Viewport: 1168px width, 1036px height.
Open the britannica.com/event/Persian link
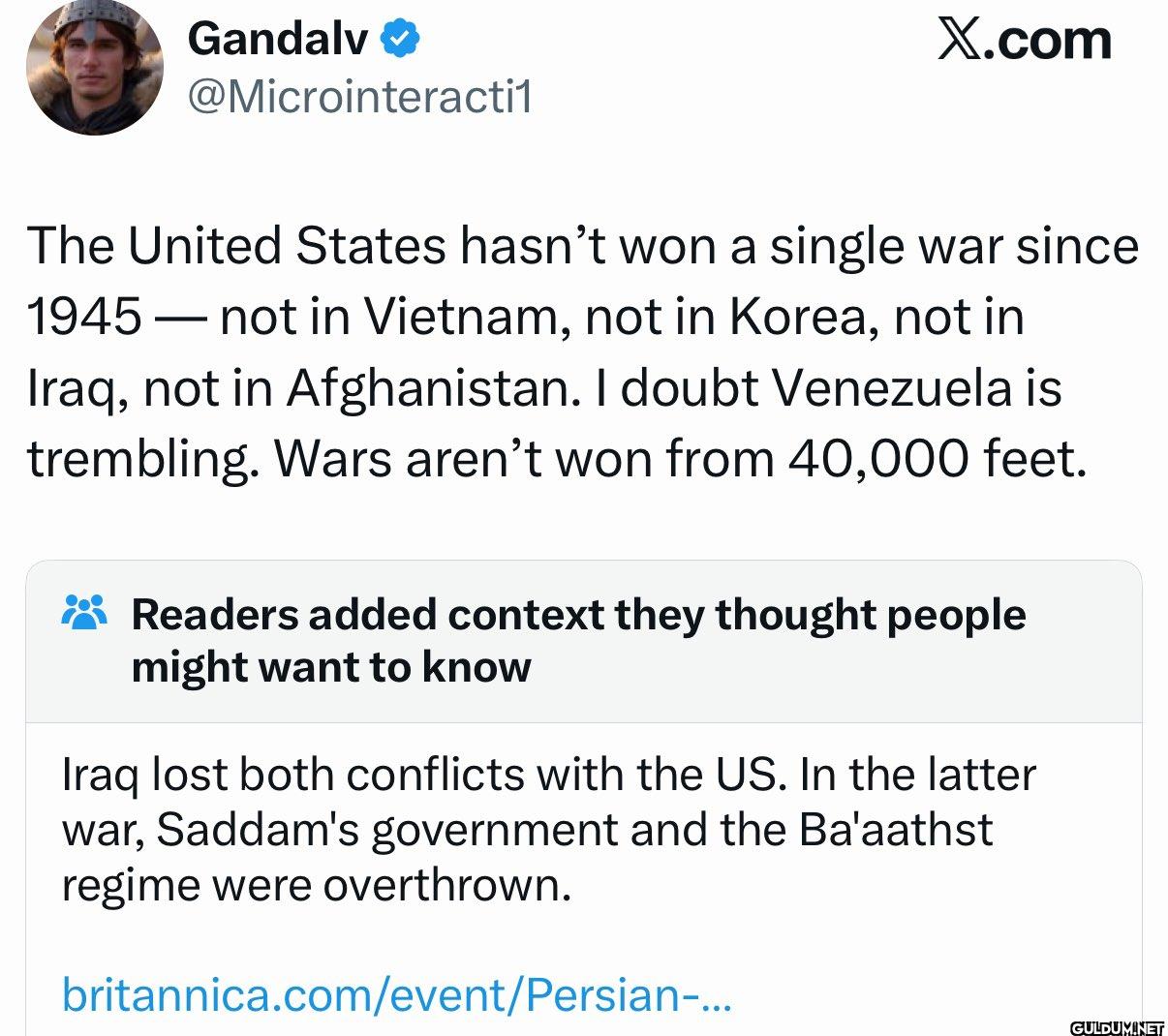[396, 994]
